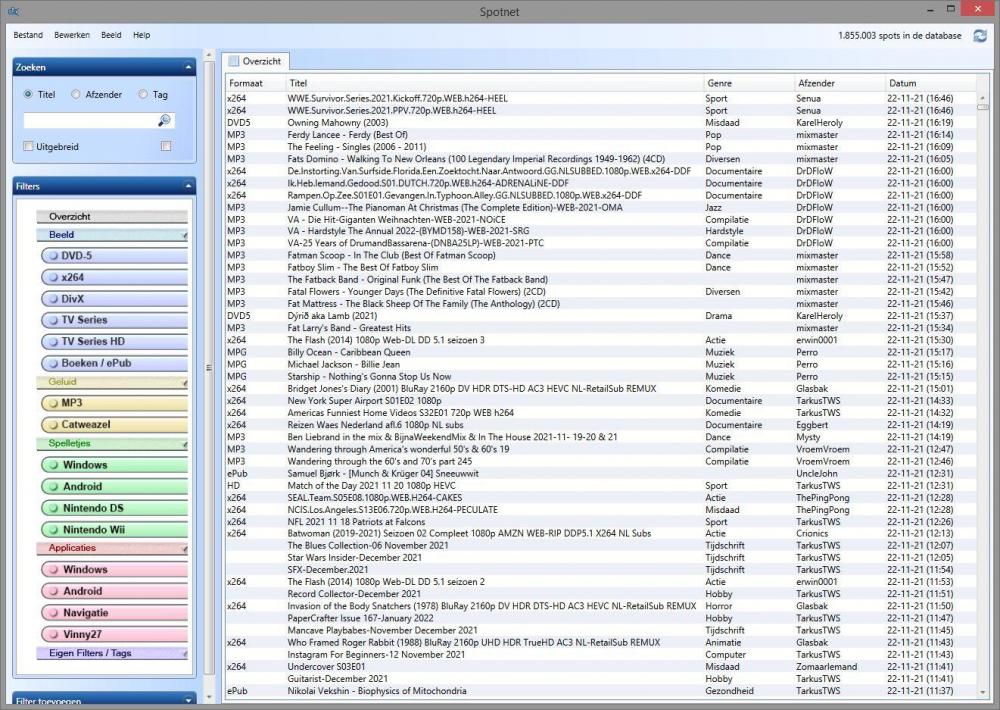This screenshot has width=1000, height=710.
Task: Collapse the Filters panel
Action: click(188, 187)
